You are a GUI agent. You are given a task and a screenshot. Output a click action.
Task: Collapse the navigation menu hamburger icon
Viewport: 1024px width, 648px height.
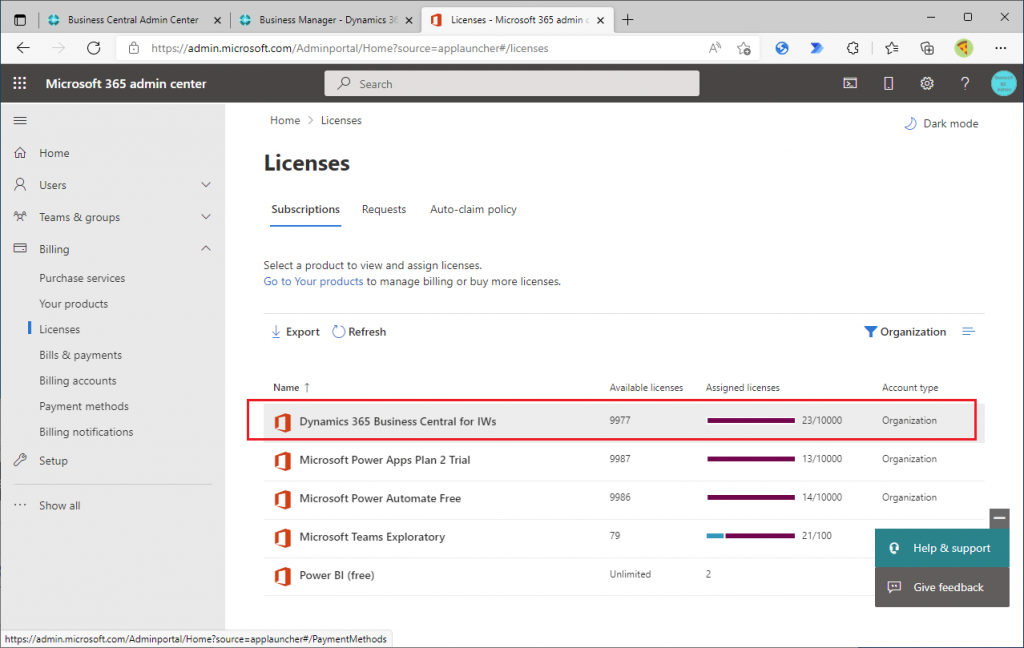[20, 120]
